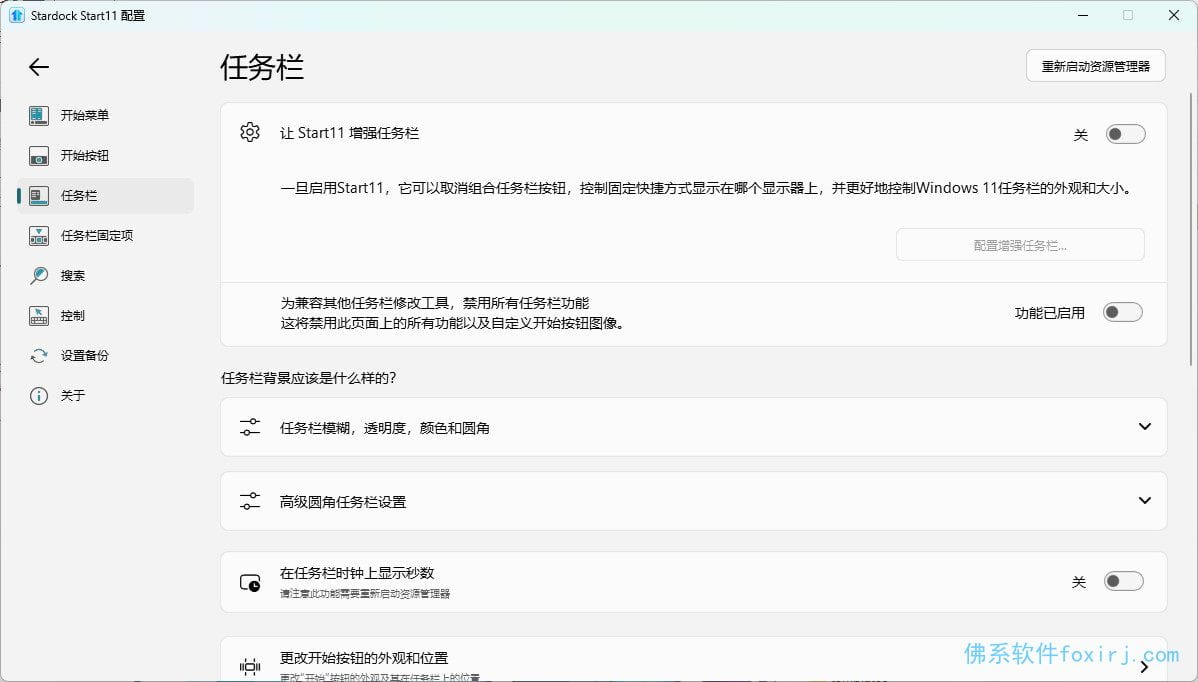The height and width of the screenshot is (682, 1198).
Task: Open the 开始按钮 section
Action: [x=105, y=156]
